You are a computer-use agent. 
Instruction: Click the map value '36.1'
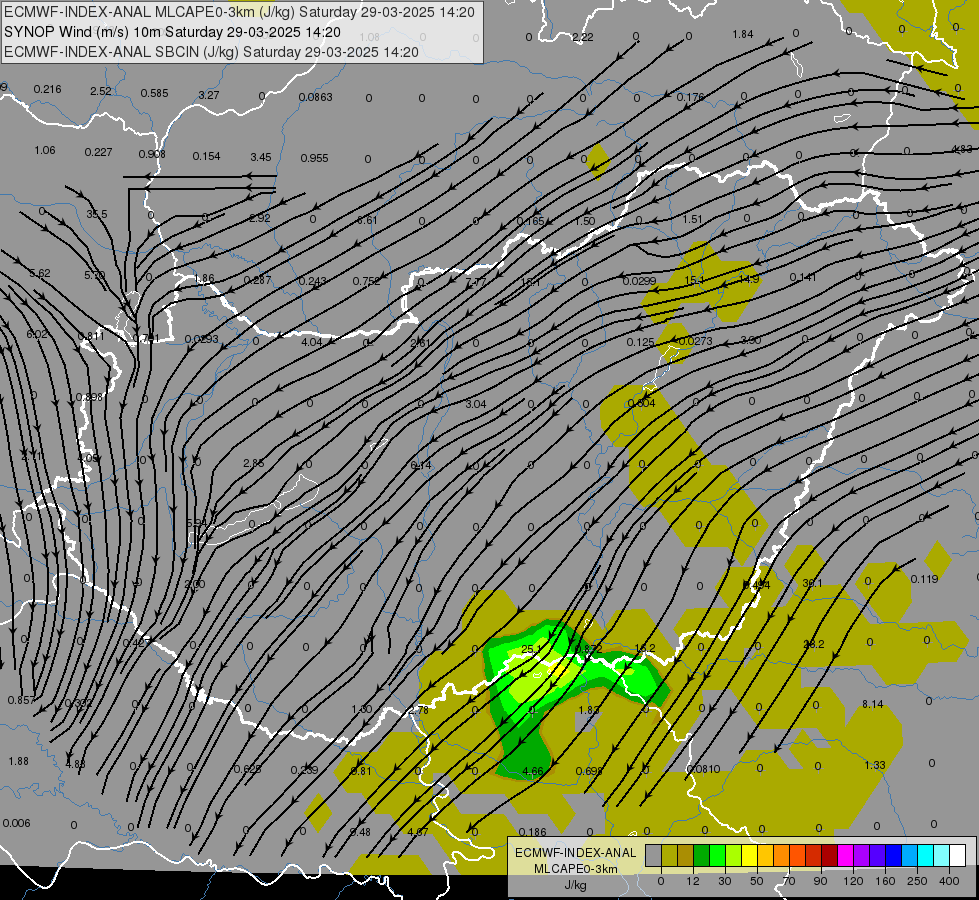(812, 583)
